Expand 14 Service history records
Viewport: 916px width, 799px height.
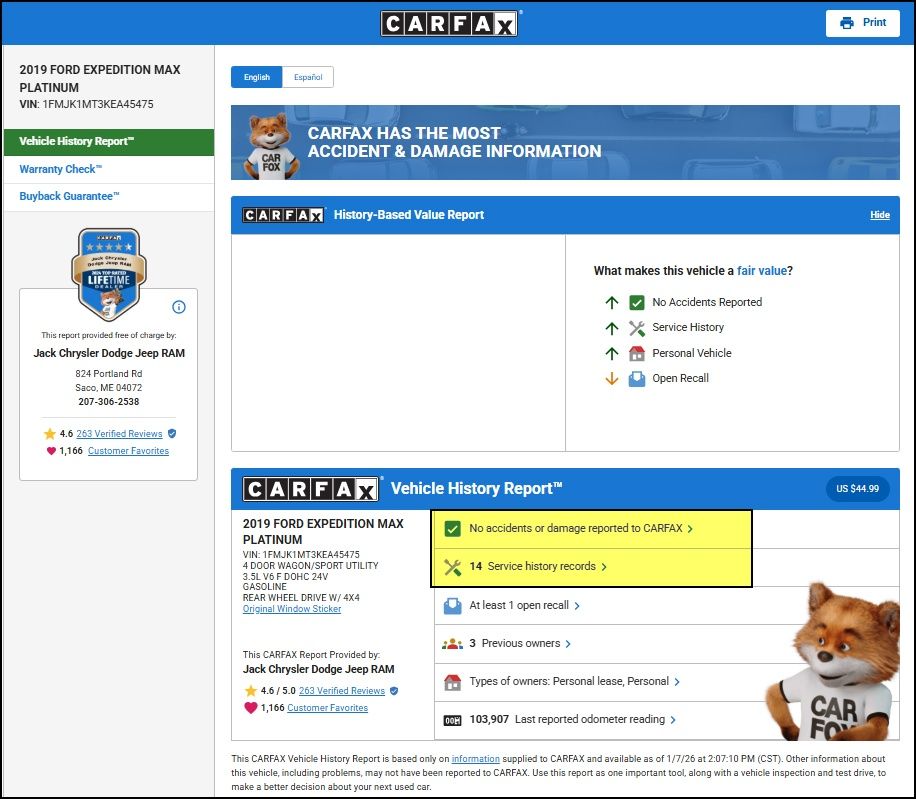[546, 567]
